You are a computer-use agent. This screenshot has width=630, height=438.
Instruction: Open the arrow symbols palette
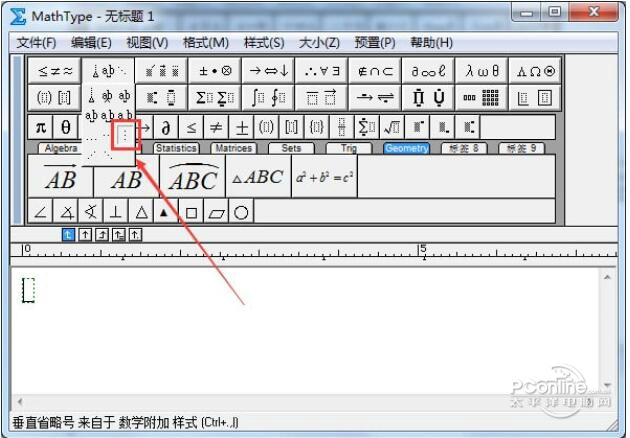click(268, 71)
